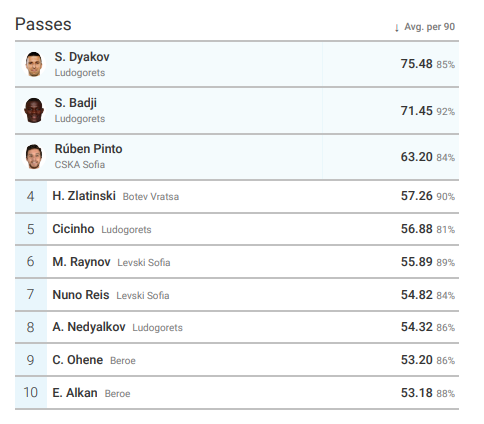Select E. Alkan player name
This screenshot has height=424, width=484.
(x=75, y=393)
